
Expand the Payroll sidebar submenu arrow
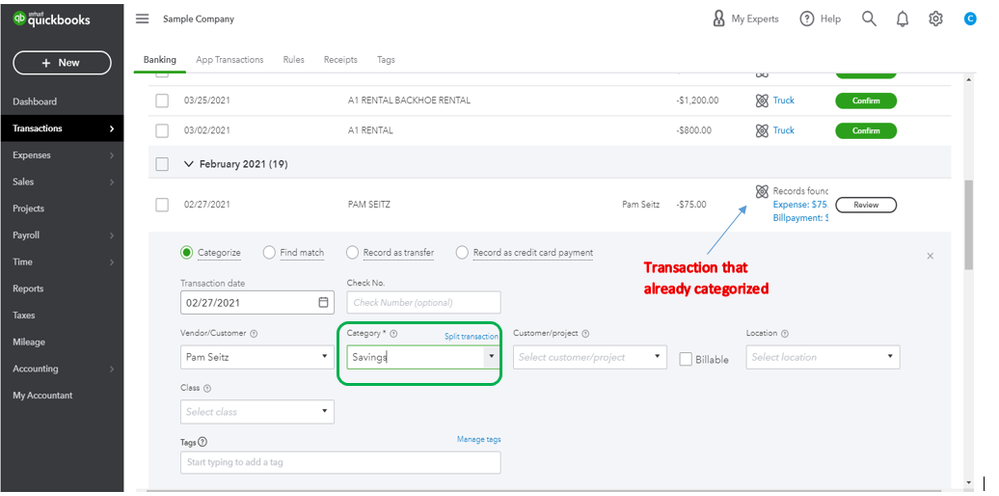point(111,236)
